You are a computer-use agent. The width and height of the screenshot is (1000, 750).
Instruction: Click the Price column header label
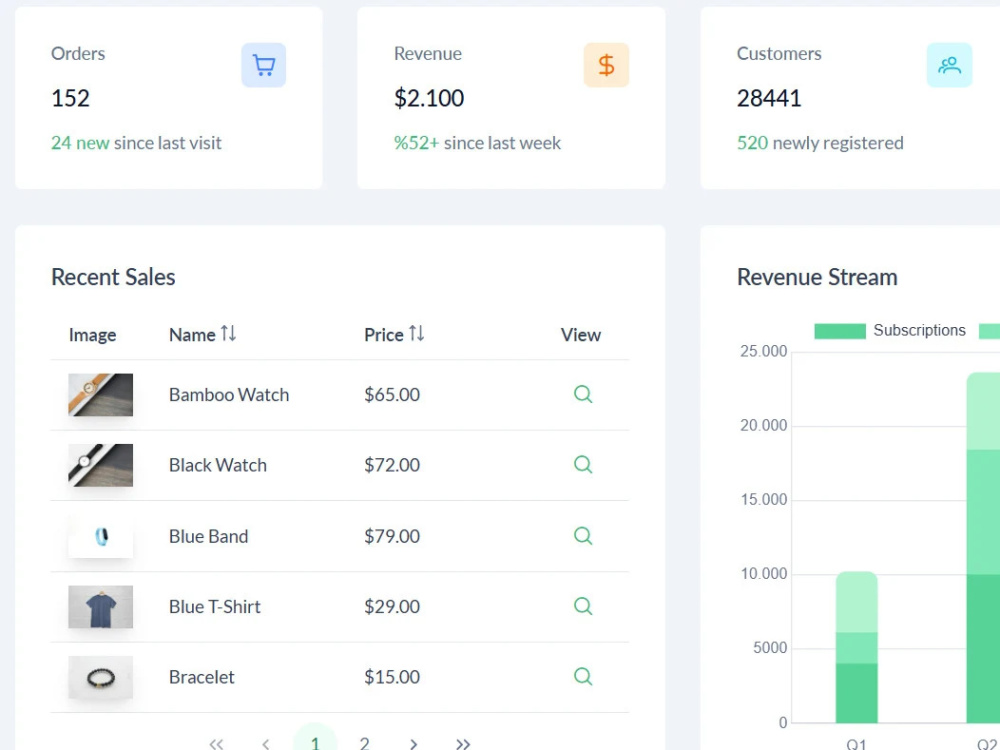click(x=384, y=335)
